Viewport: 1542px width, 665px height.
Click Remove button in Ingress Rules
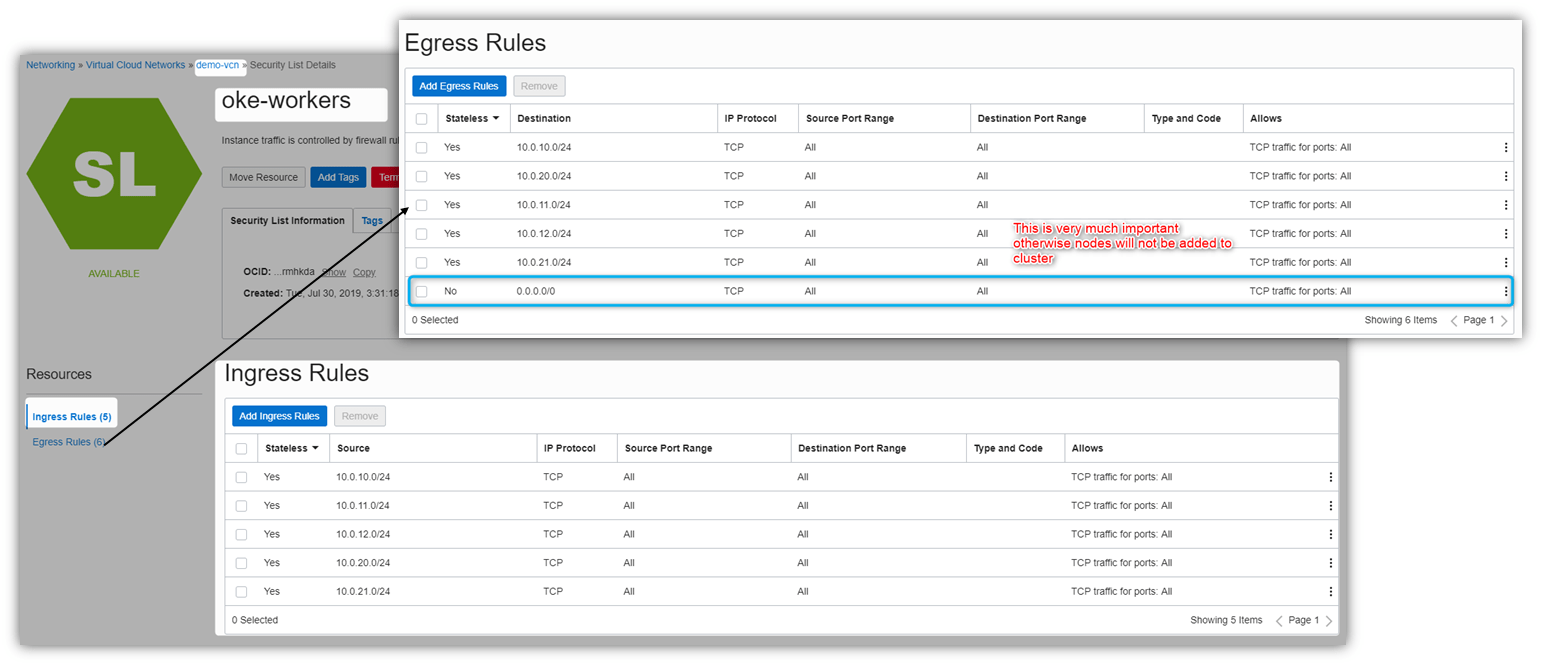coord(360,416)
